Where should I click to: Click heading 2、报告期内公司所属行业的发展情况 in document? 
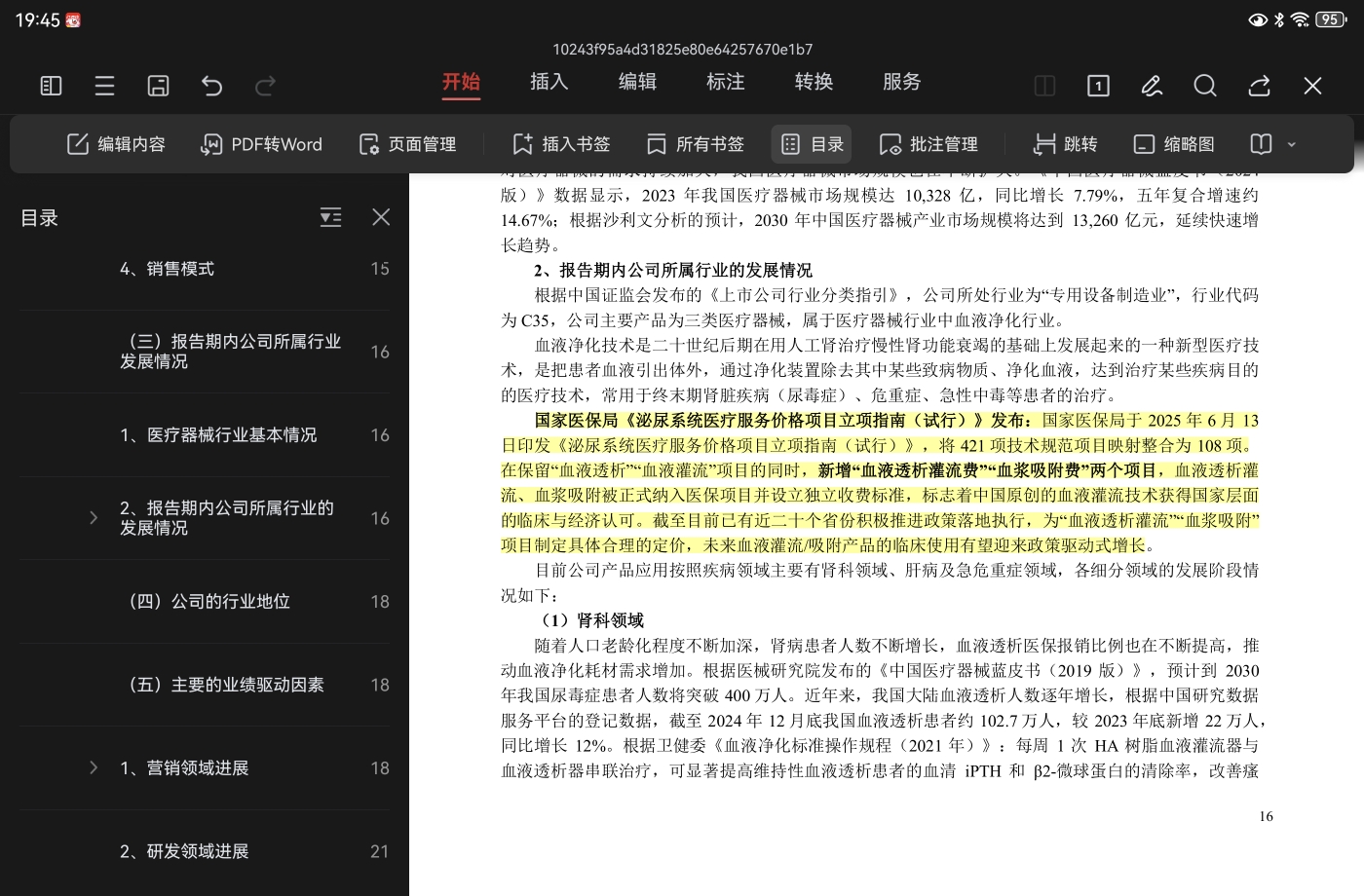click(x=673, y=270)
